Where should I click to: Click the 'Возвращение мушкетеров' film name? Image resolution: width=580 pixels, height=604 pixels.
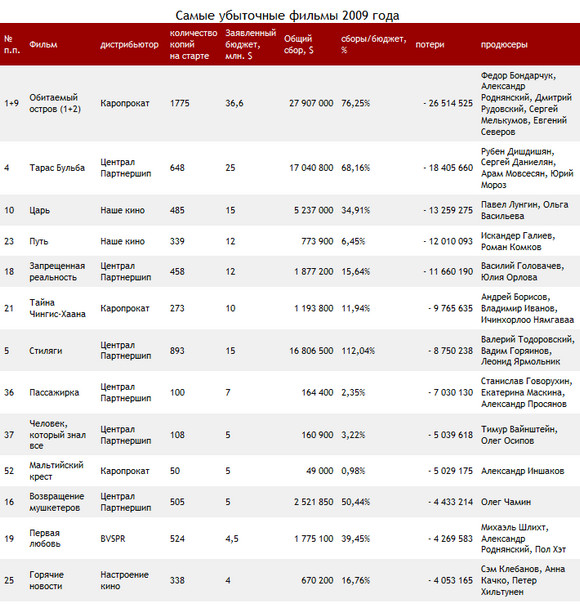click(57, 502)
